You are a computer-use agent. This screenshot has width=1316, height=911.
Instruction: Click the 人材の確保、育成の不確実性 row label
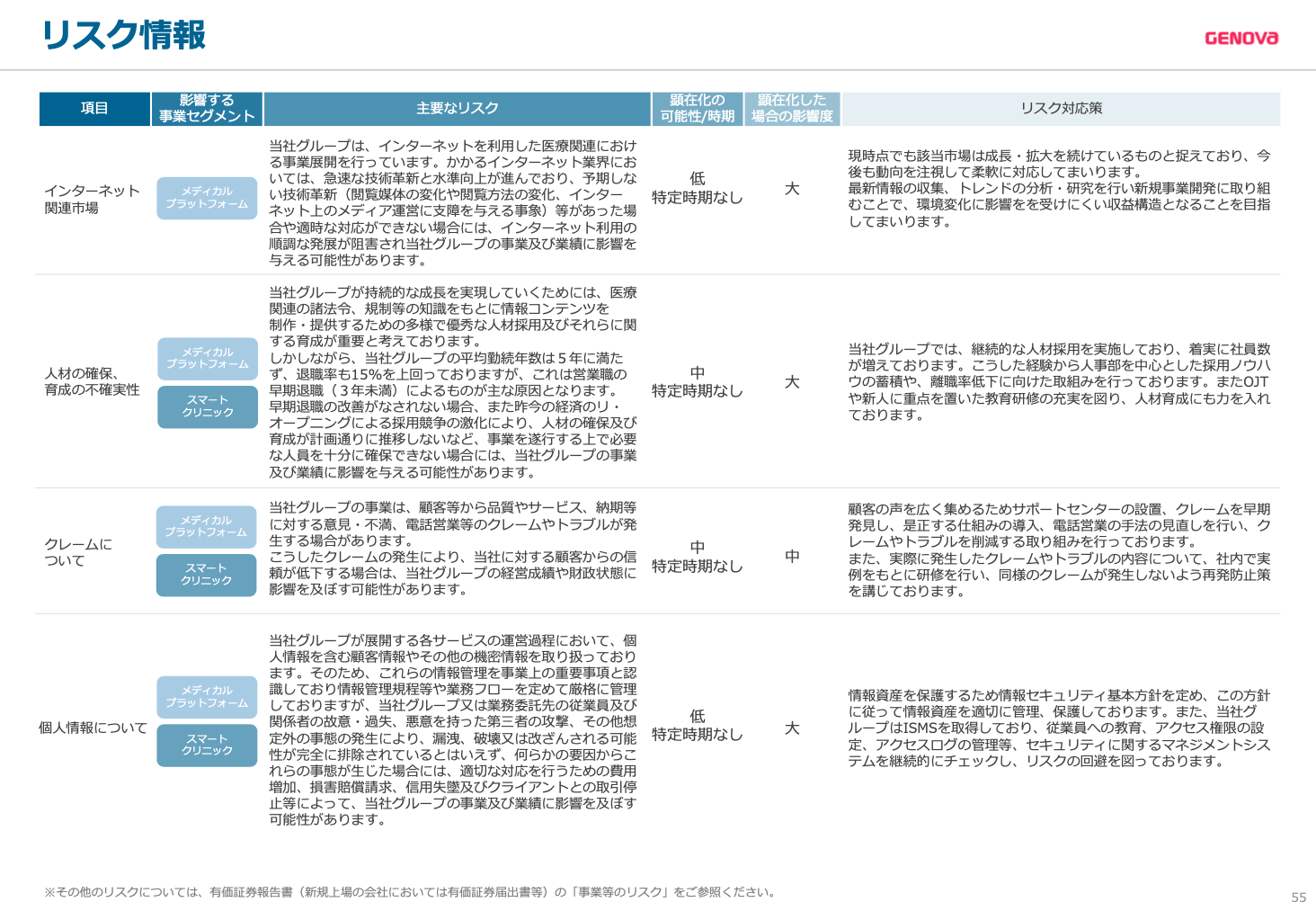pos(93,381)
